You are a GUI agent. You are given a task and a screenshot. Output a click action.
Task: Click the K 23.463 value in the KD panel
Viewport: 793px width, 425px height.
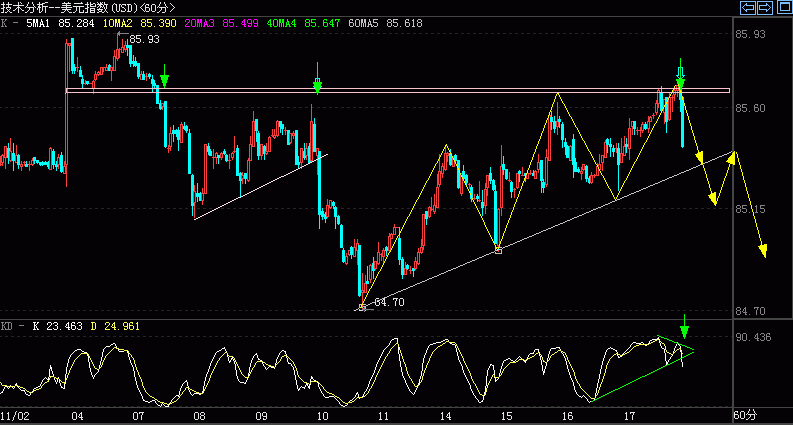coord(57,326)
